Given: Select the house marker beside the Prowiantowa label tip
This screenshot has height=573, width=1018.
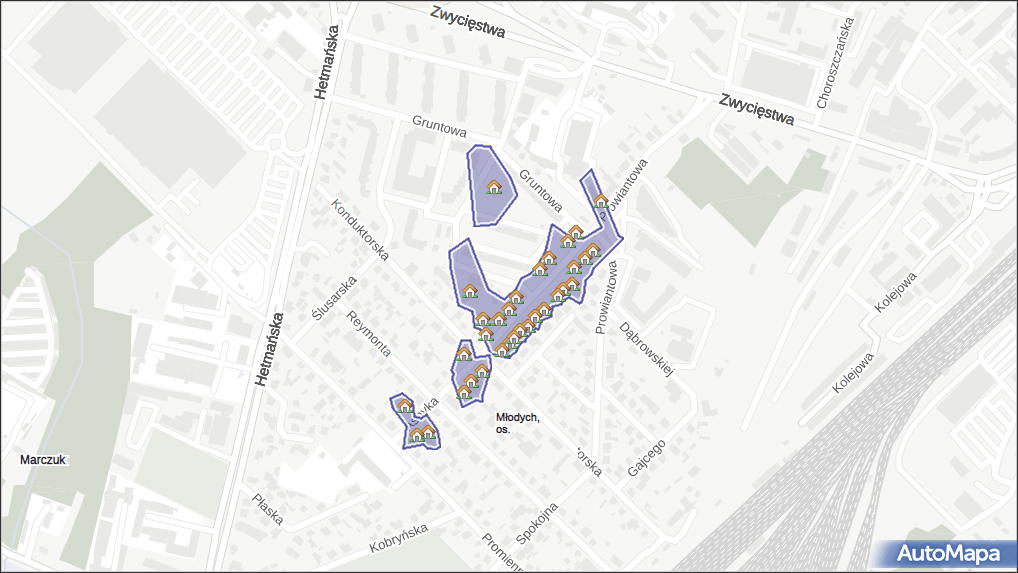Looking at the screenshot, I should point(600,201).
